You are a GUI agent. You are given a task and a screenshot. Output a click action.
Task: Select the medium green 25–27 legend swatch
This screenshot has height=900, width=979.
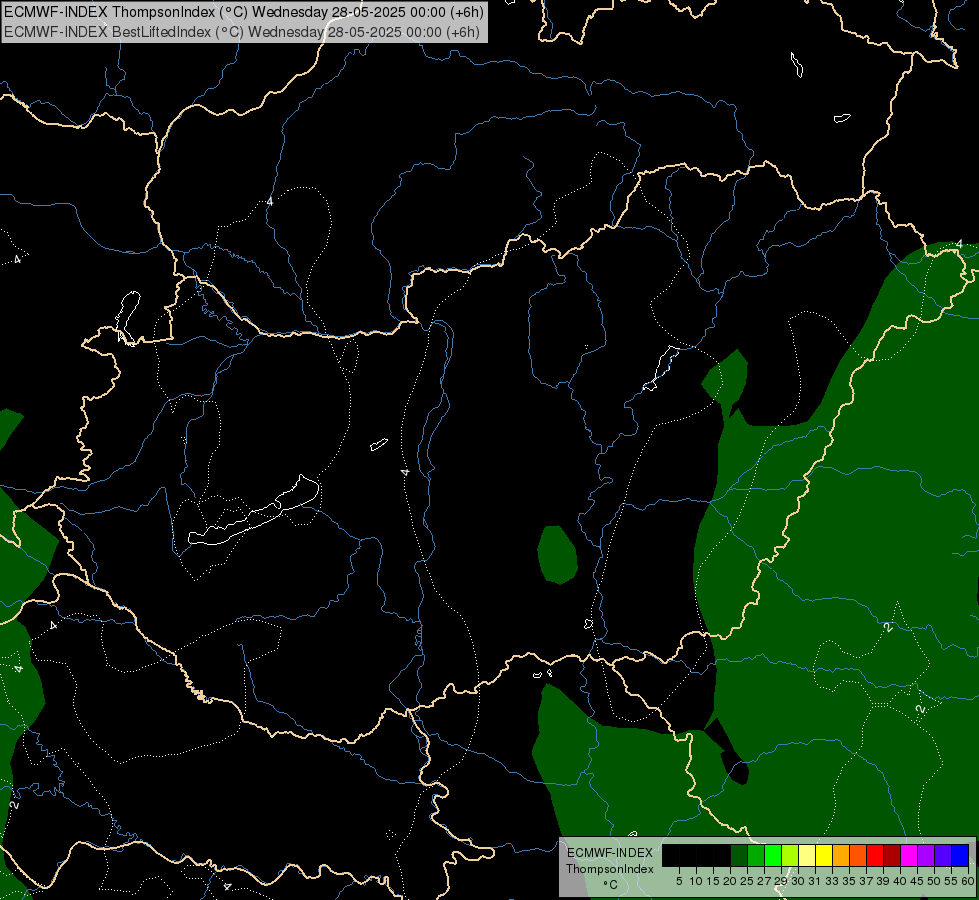point(756,855)
